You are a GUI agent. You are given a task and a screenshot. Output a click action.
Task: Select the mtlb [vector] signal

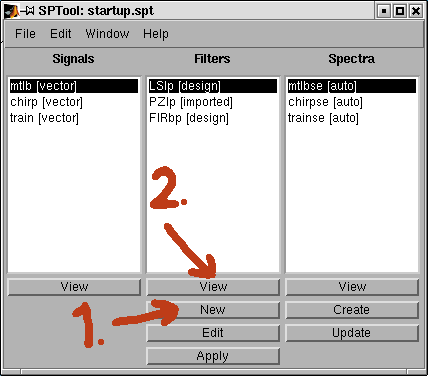click(x=73, y=86)
